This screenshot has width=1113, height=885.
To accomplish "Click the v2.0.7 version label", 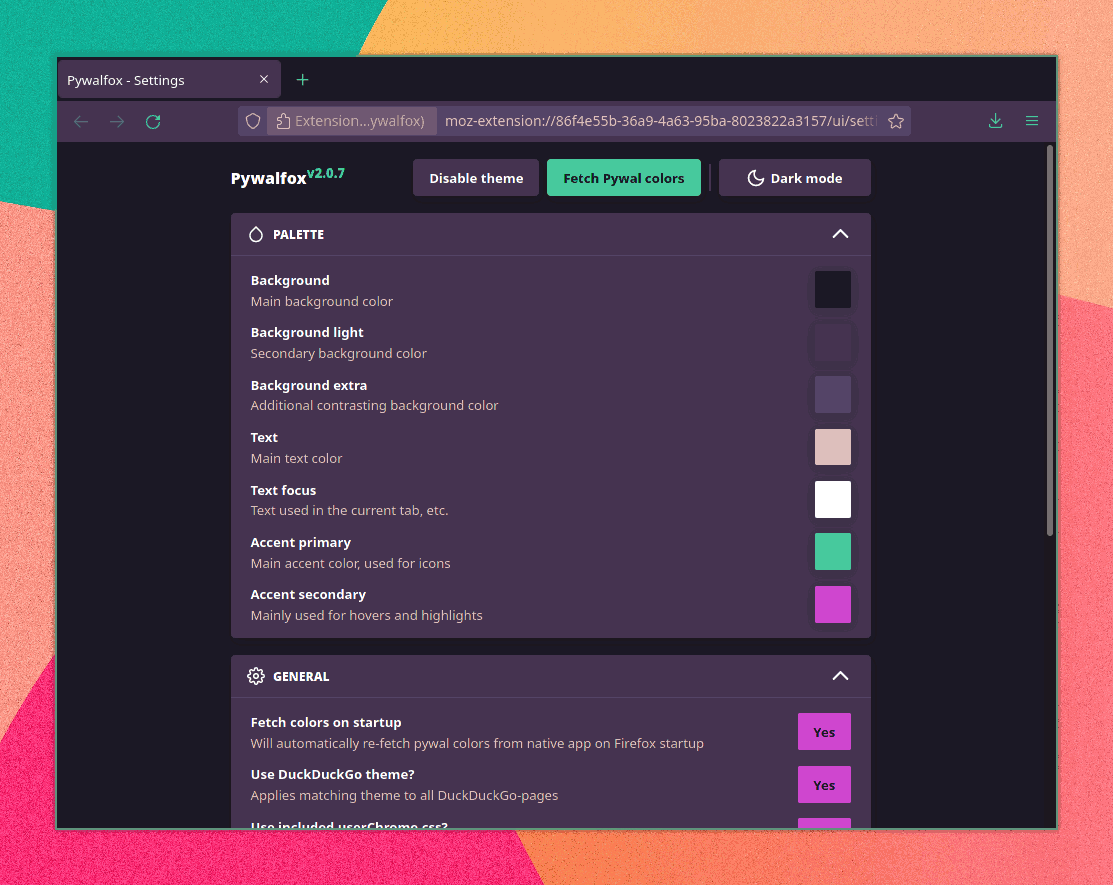I will pos(326,173).
